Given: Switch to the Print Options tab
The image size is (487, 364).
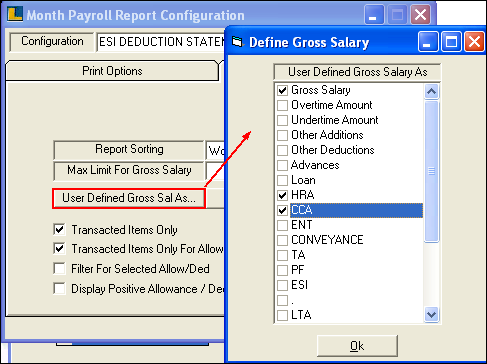Looking at the screenshot, I should 112,71.
